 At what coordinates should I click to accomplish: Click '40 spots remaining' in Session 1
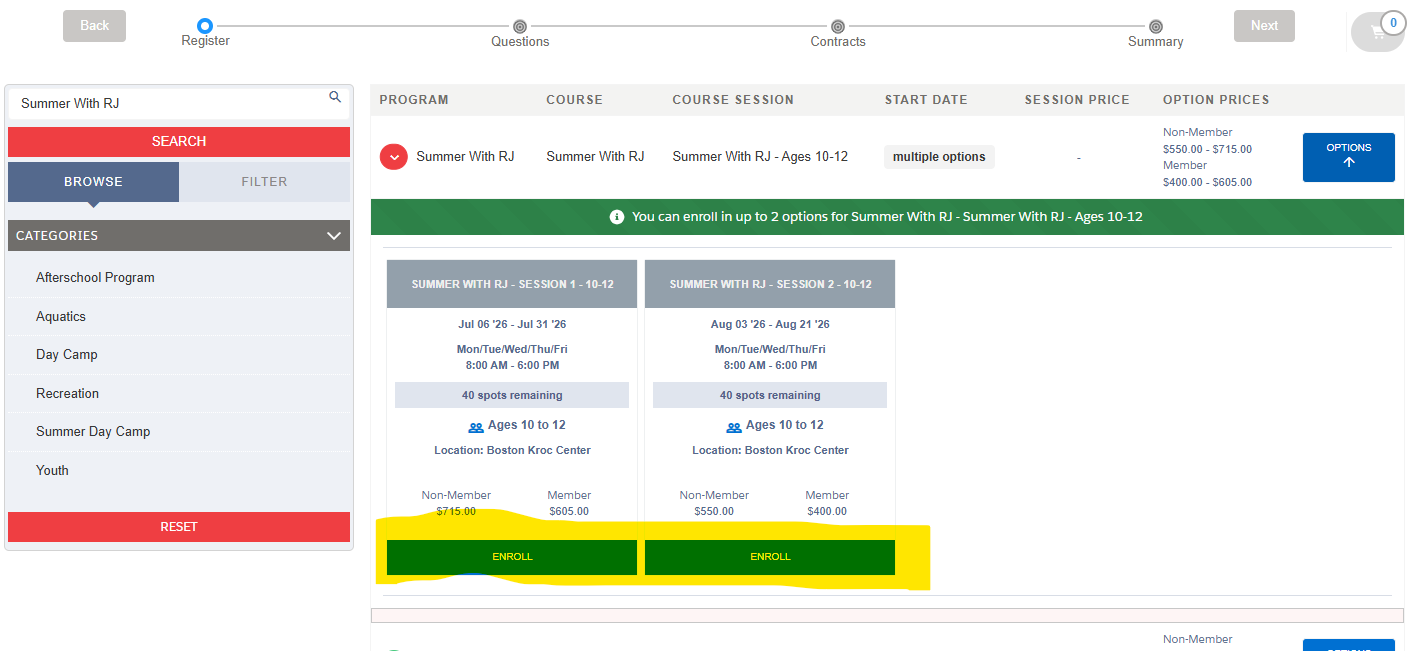click(x=512, y=395)
